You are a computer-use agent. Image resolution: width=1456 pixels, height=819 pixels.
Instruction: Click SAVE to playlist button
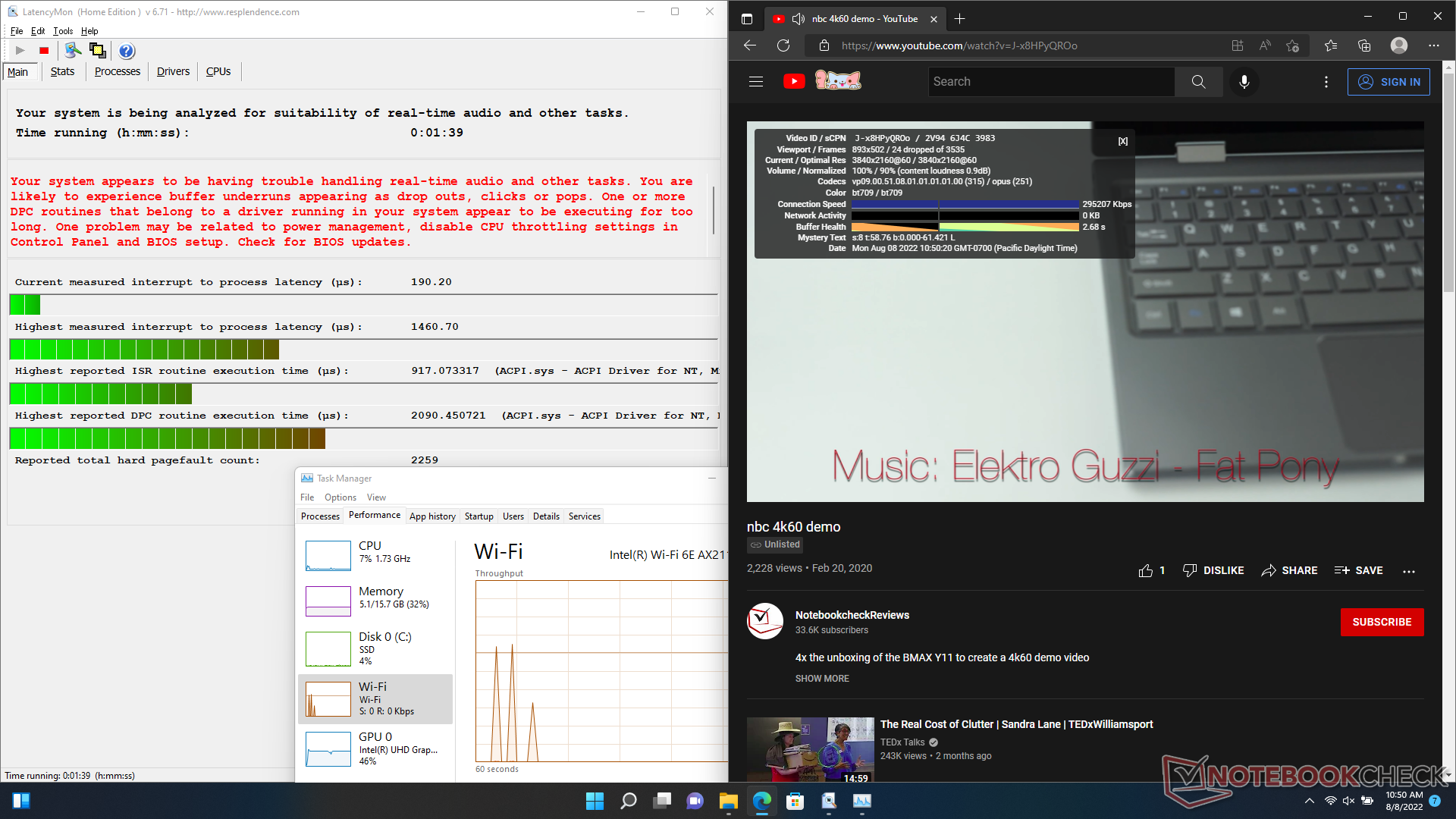[x=1359, y=570]
